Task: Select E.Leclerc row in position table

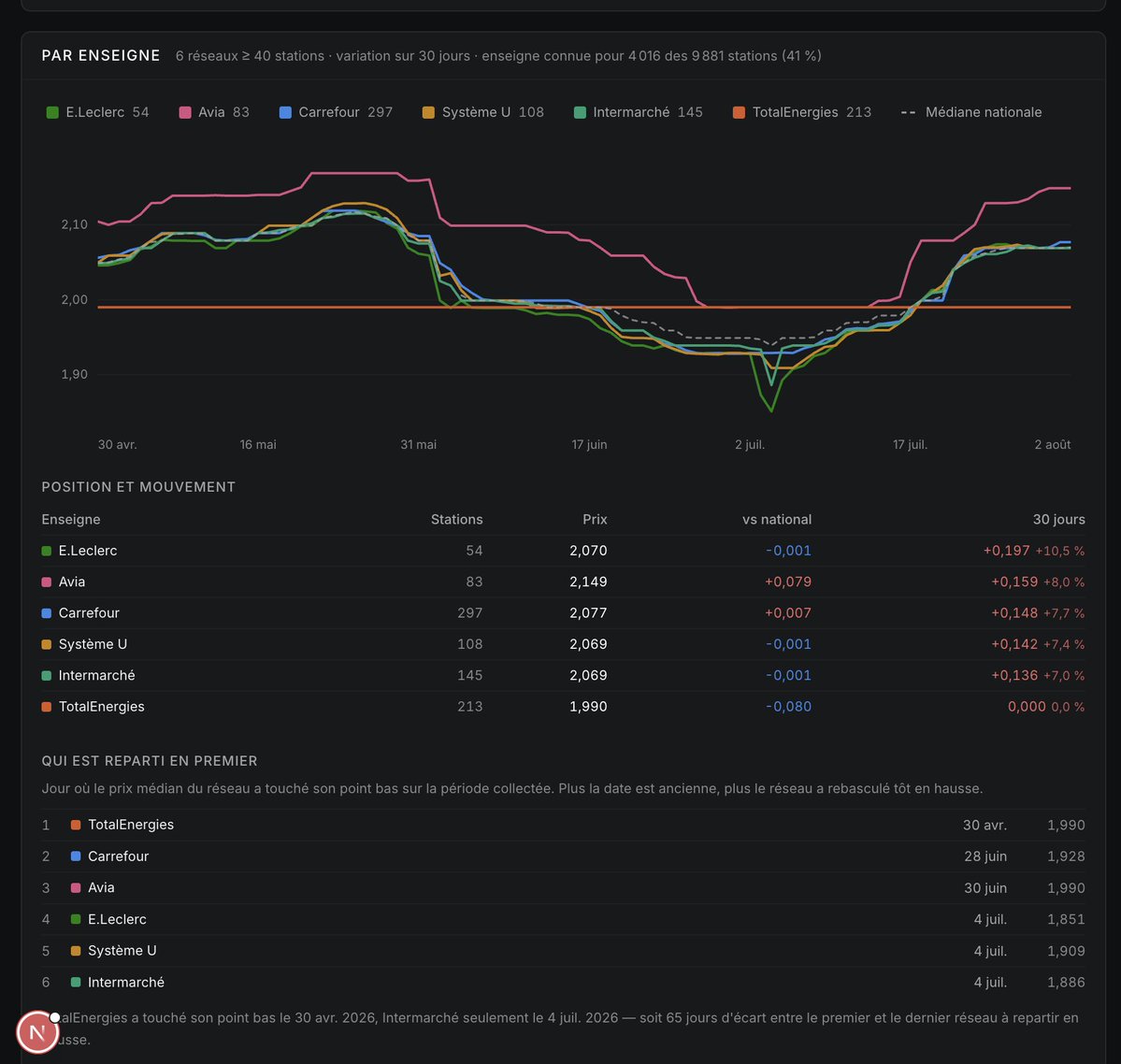Action: coord(564,551)
